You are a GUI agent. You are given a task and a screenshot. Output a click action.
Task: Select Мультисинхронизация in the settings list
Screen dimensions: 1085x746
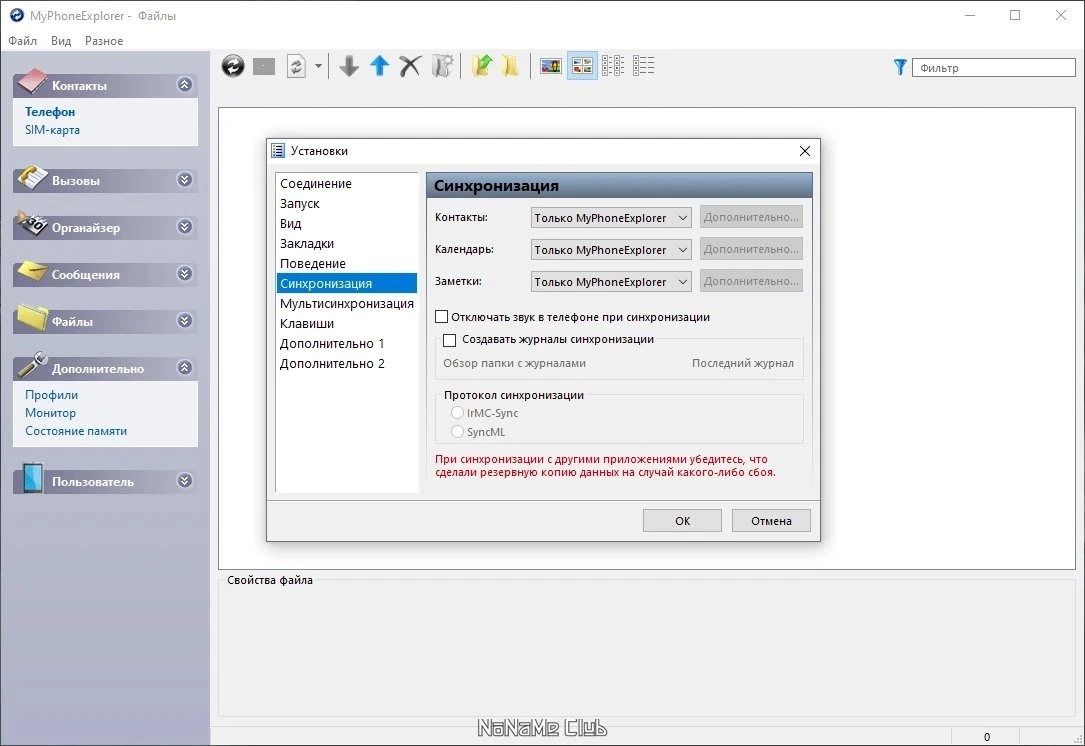tap(347, 303)
